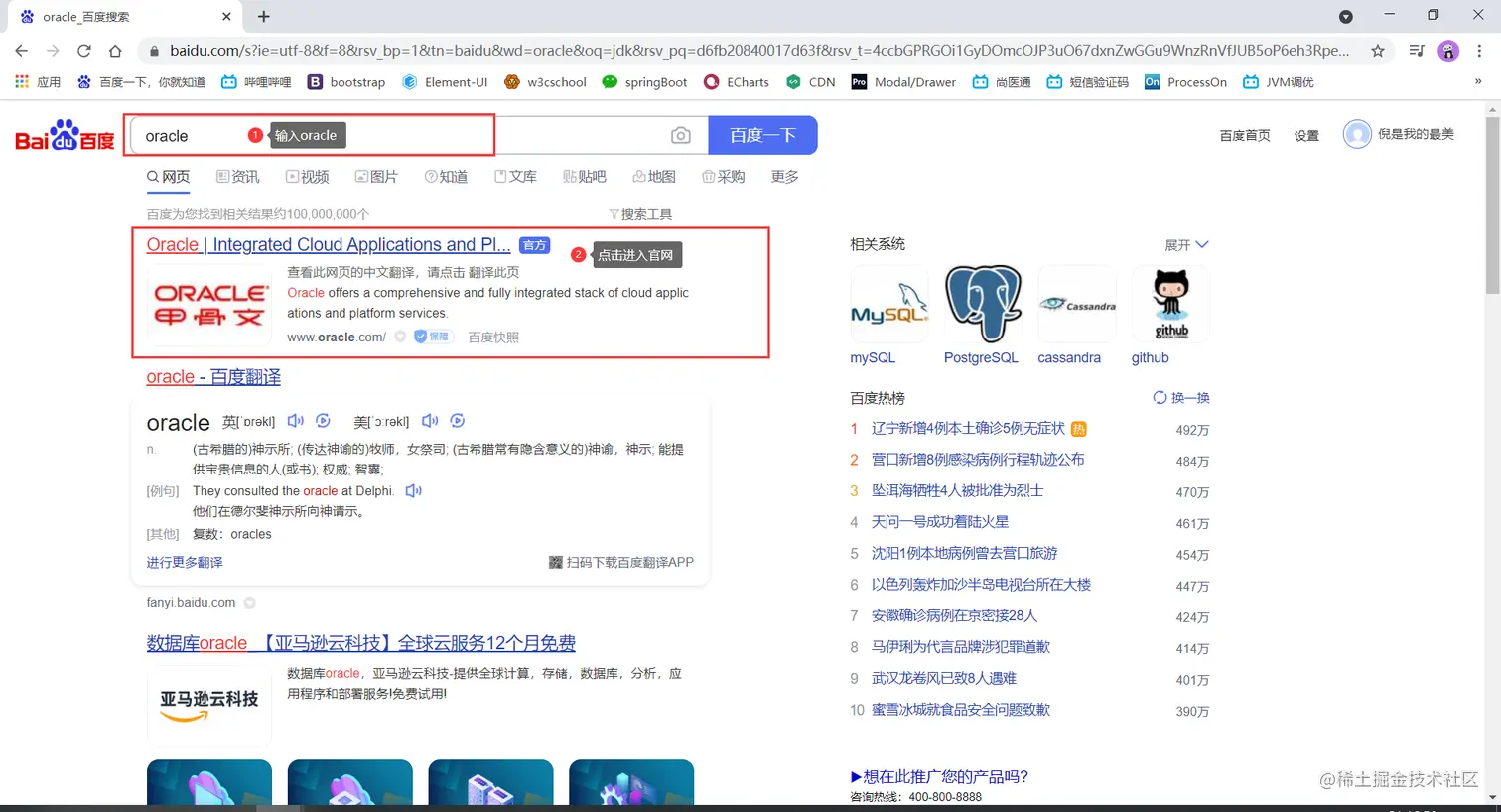Switch to 文库 tab
The image size is (1501, 812).
(516, 177)
